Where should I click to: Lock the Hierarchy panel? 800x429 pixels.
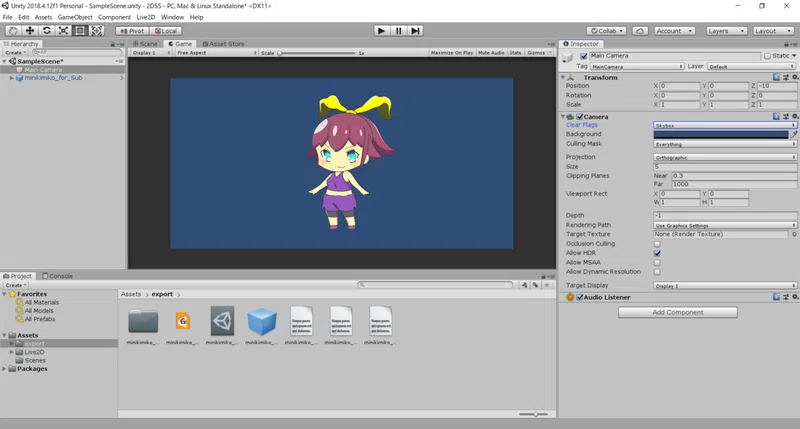tap(112, 44)
